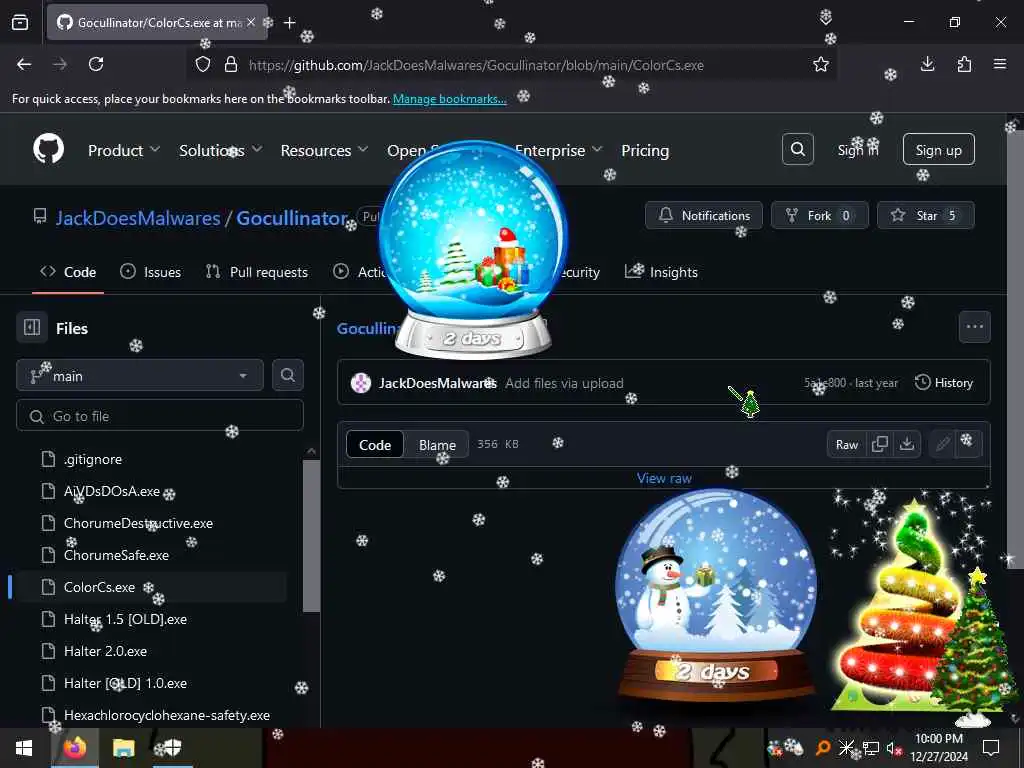Open the Insights tab
Image resolution: width=1024 pixels, height=768 pixels.
[x=662, y=272]
